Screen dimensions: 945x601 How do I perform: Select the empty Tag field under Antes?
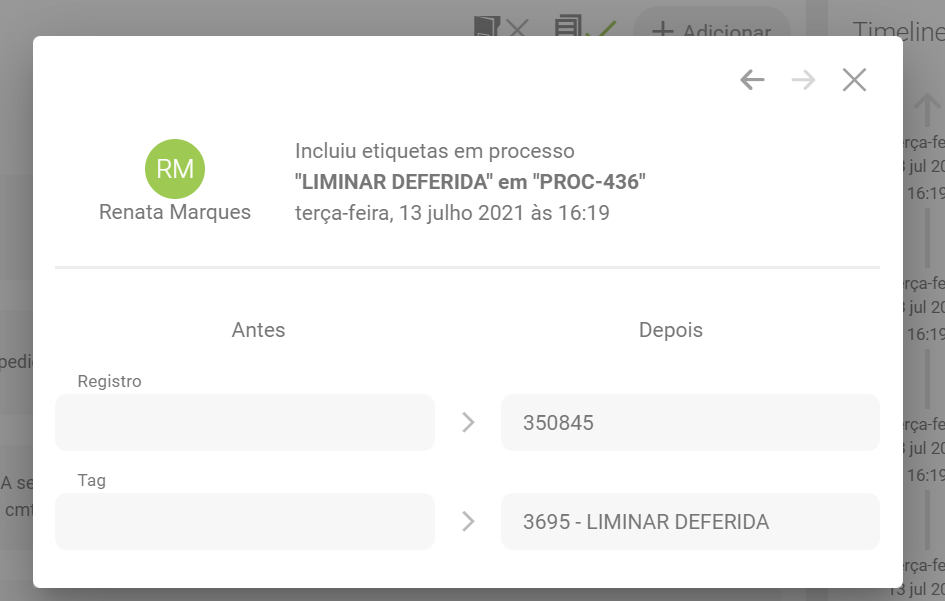pyautogui.click(x=245, y=521)
